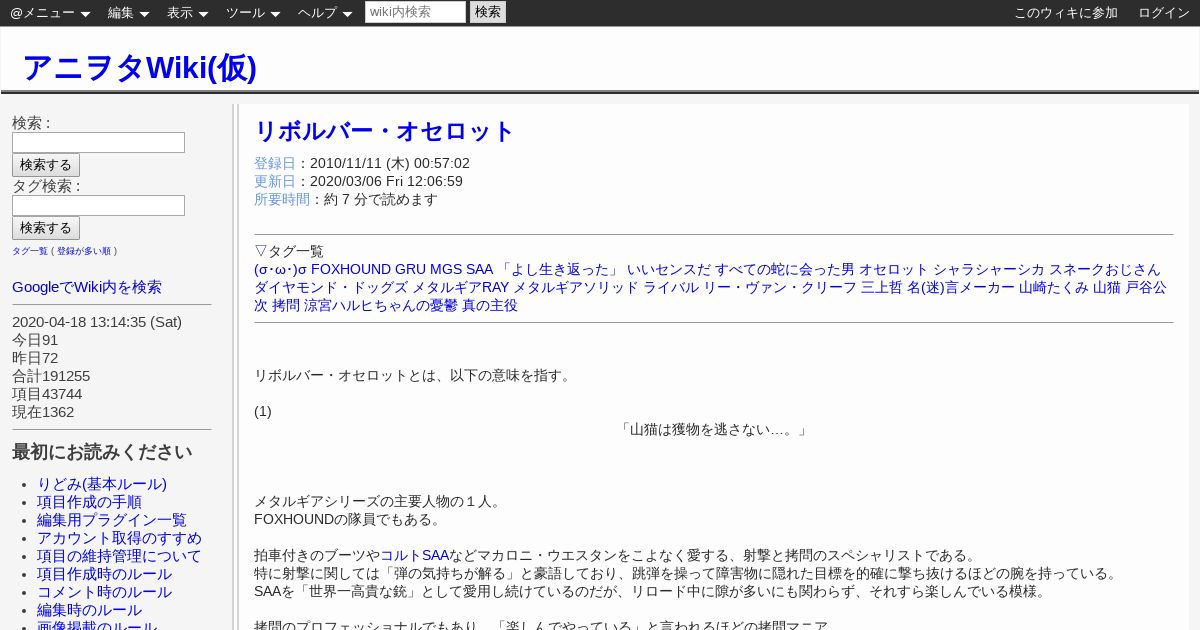Open りどみ(基本ルール) link
The width and height of the screenshot is (1200, 630).
[x=102, y=484]
